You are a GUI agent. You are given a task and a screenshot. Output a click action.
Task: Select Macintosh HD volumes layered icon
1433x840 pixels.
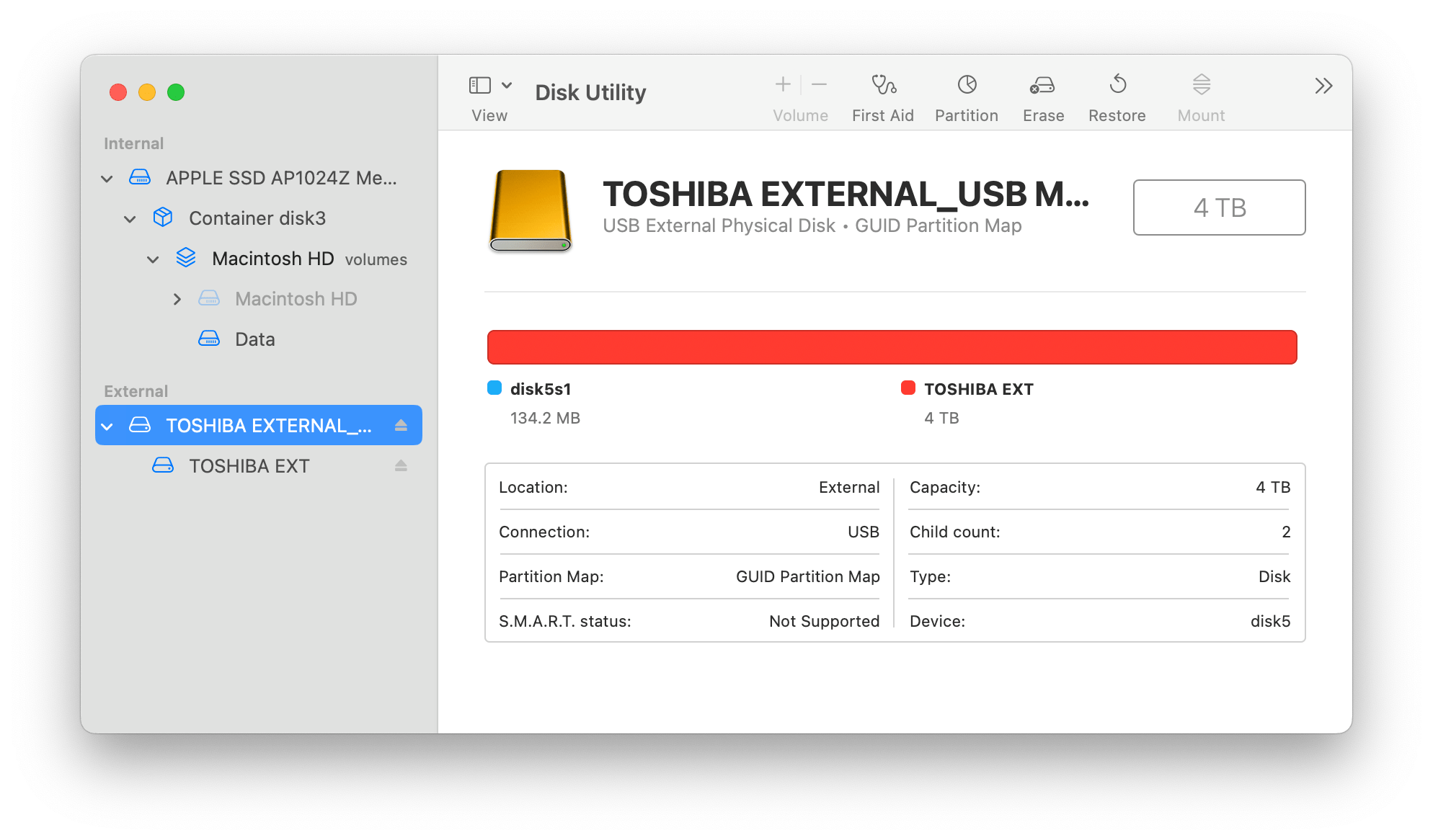(186, 258)
